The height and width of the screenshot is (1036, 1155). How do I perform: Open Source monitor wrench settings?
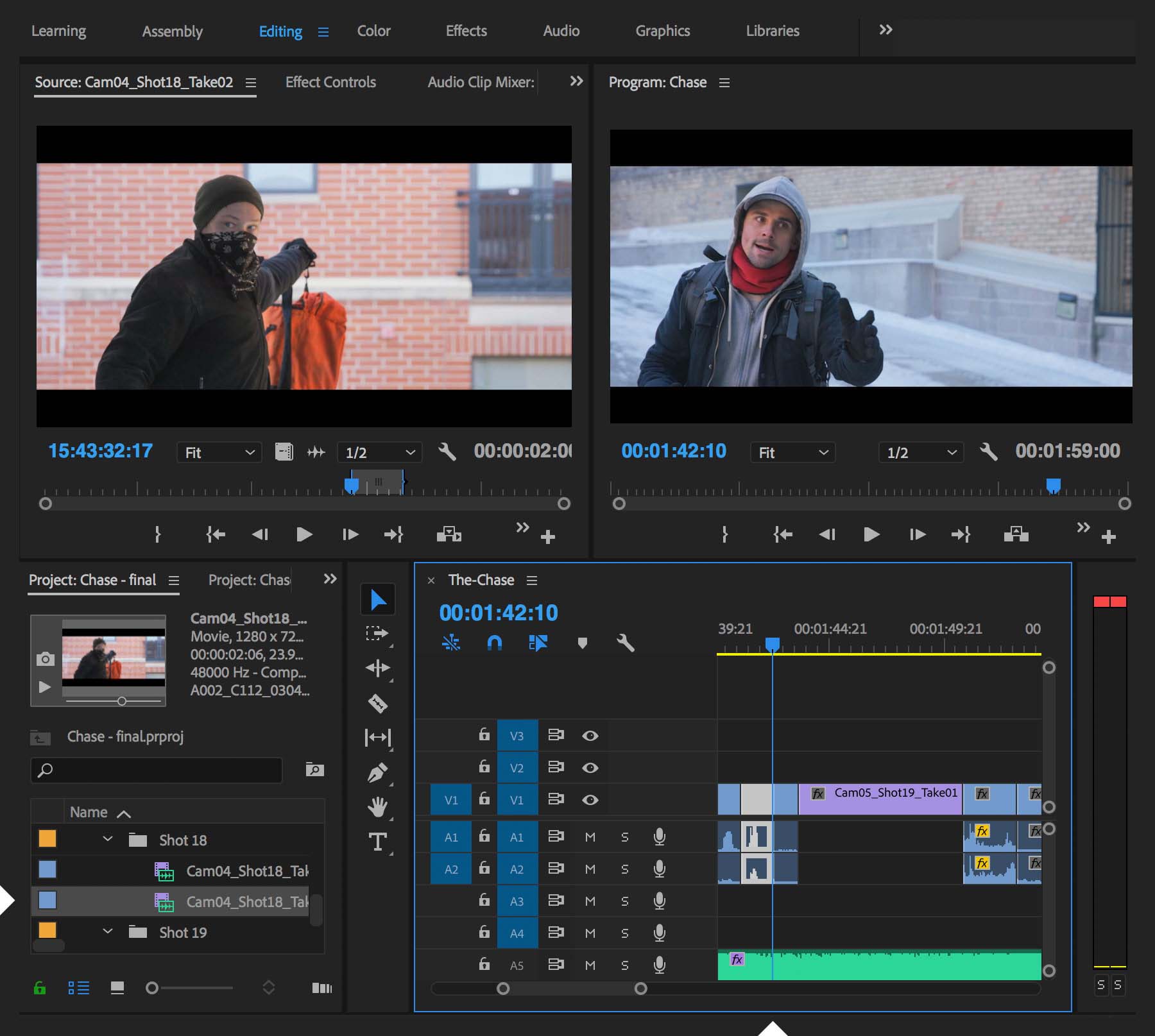coord(447,452)
